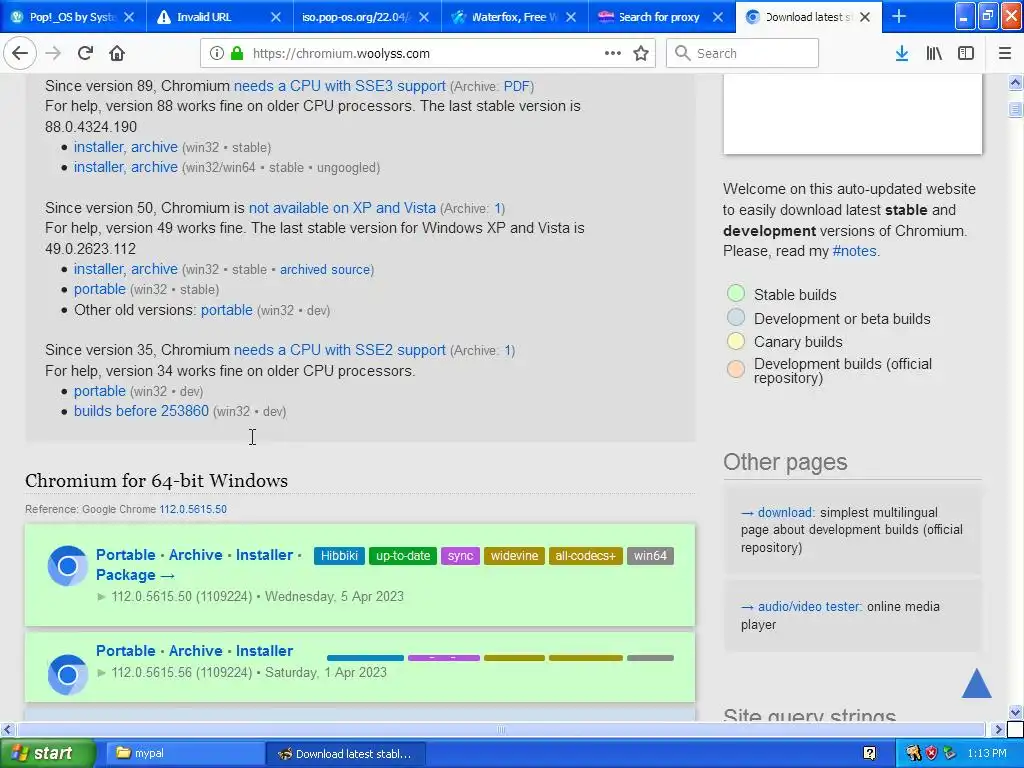Click the vertical scrollbar up arrow
The height and width of the screenshot is (768, 1024).
[x=1015, y=82]
